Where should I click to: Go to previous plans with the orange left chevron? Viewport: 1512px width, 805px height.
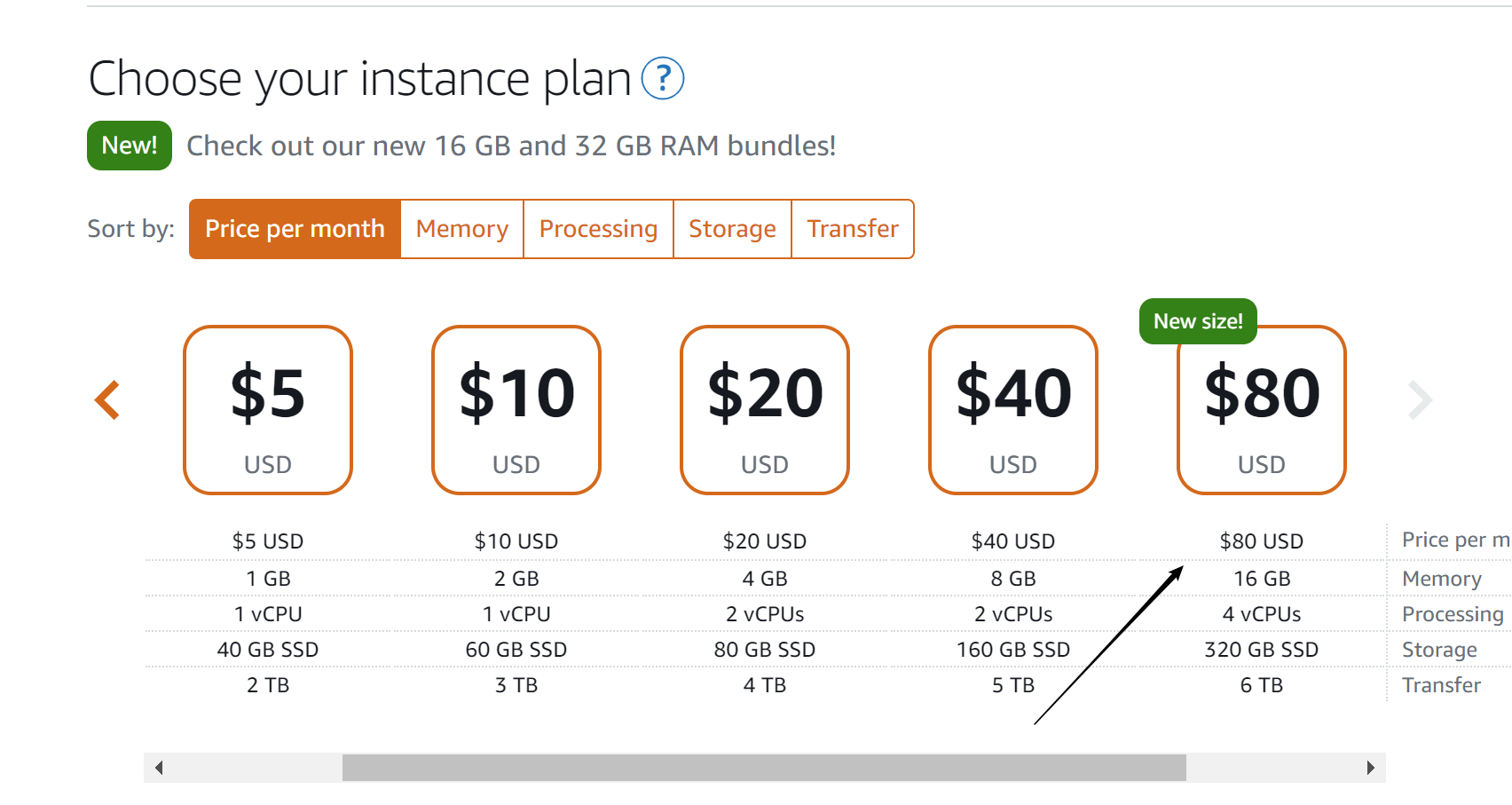pos(107,400)
